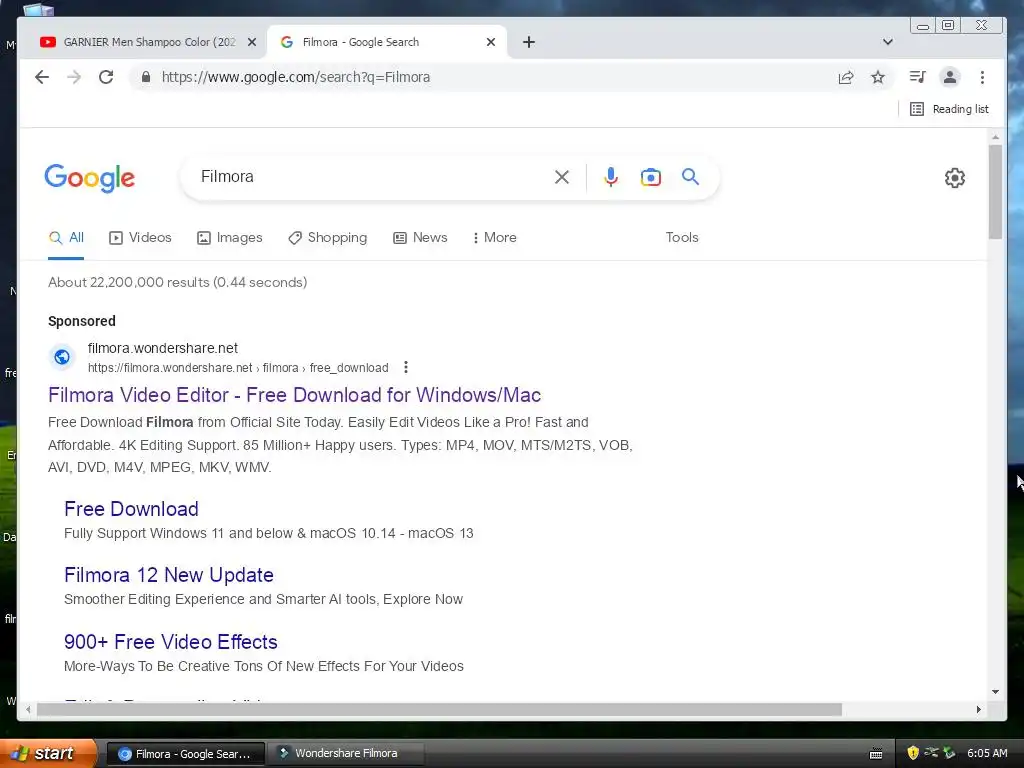Switch to Images results
Screen dimensions: 1024x768
pos(229,238)
